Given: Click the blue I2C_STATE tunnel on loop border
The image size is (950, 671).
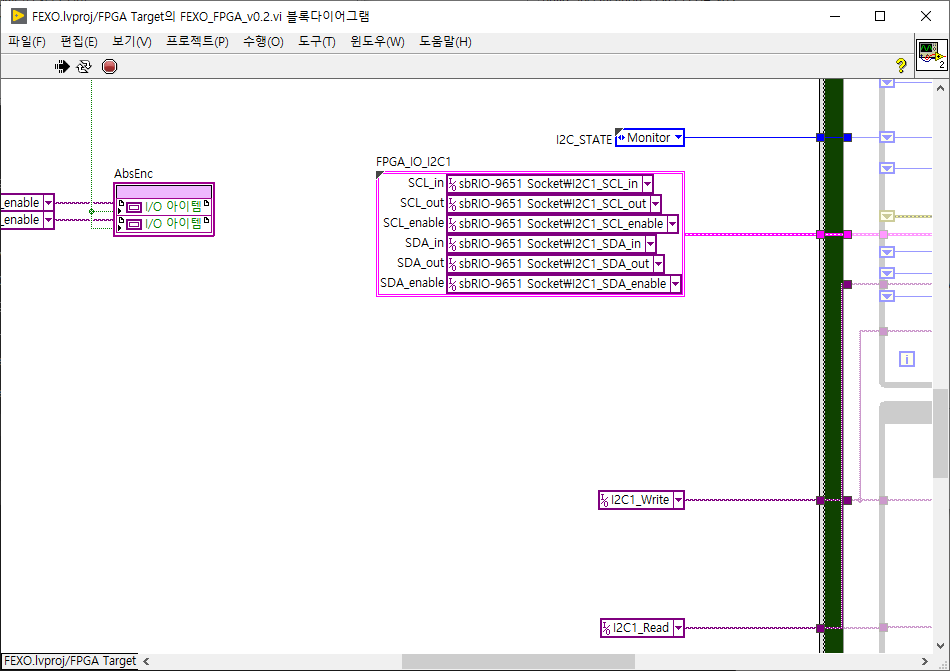Looking at the screenshot, I should [820, 138].
